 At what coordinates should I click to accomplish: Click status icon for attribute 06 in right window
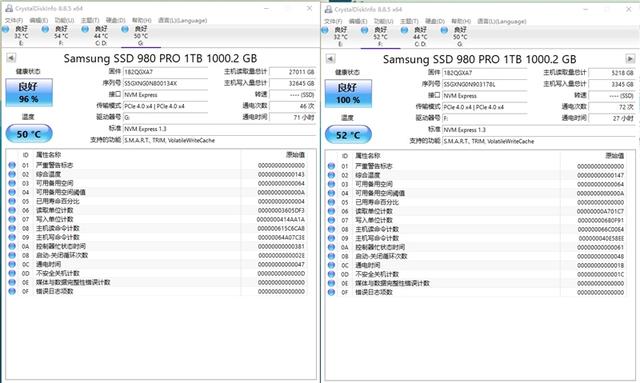click(x=331, y=211)
